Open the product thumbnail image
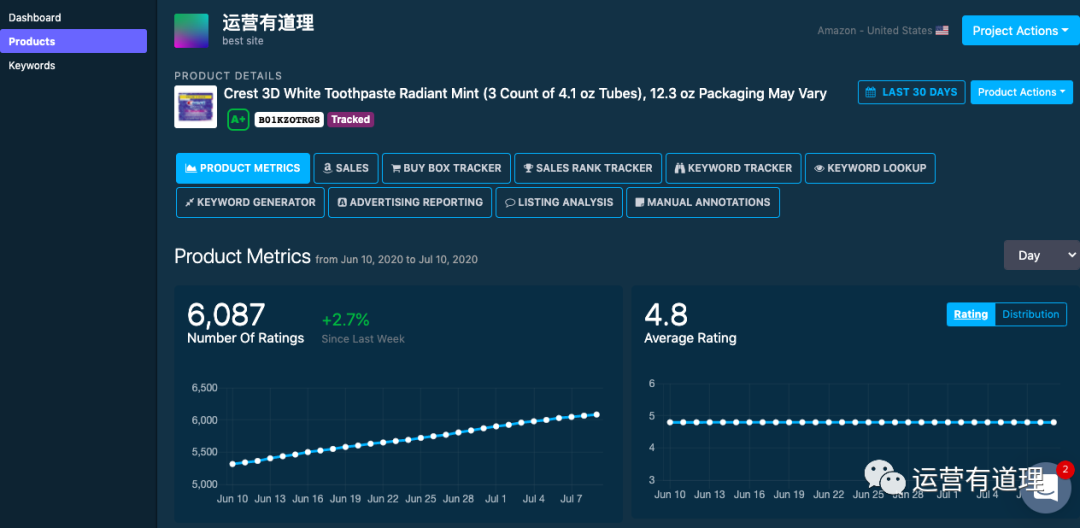 195,106
